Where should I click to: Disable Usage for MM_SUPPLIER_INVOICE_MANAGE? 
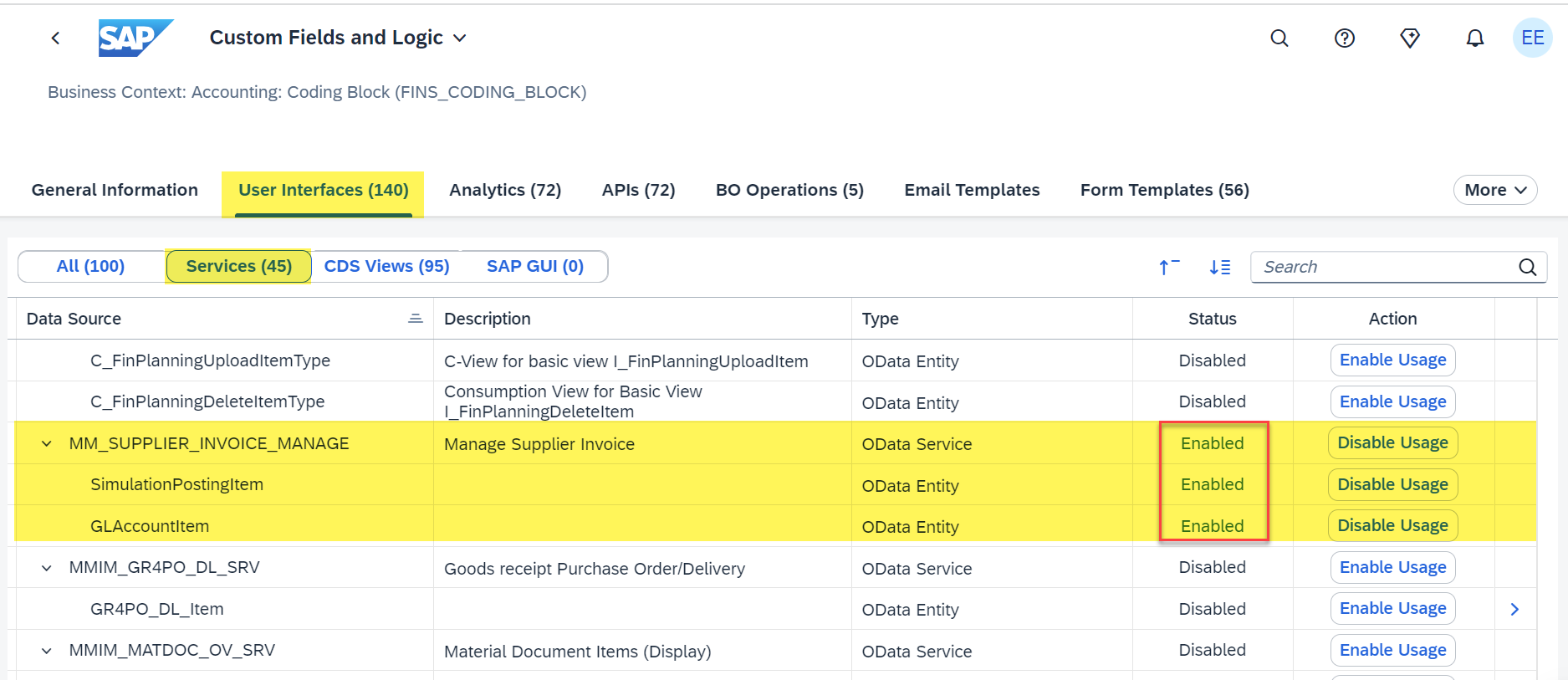pos(1393,442)
